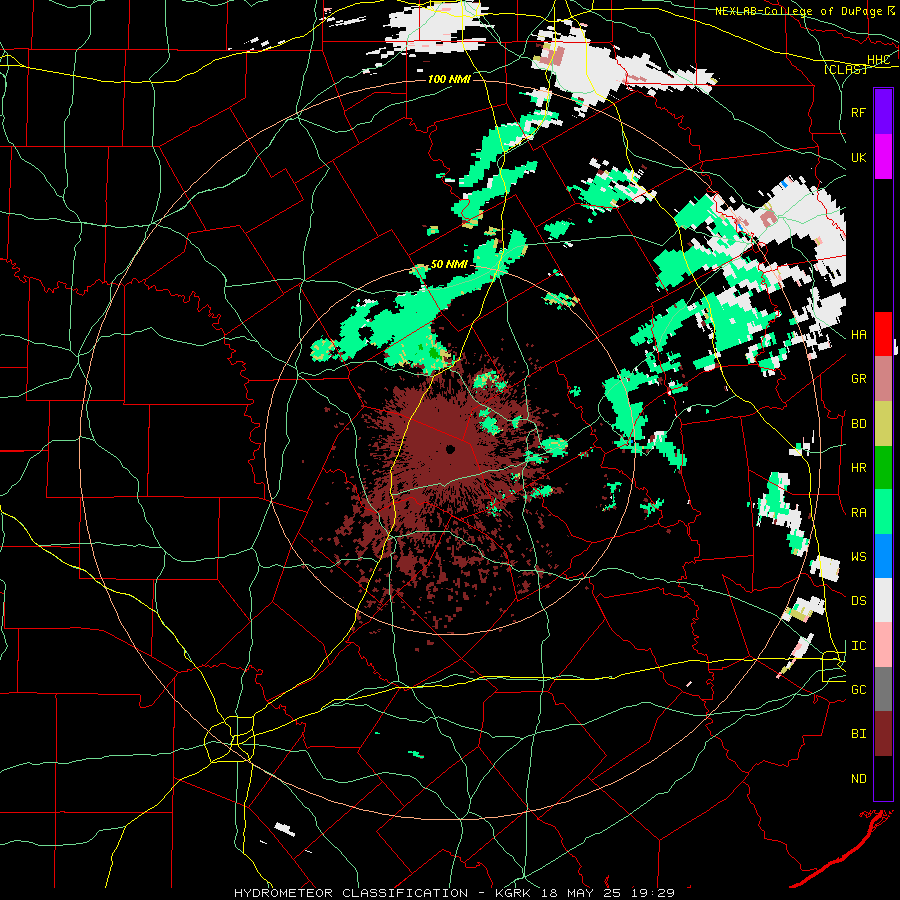This screenshot has width=900, height=900.
Task: Click the 100 NMI range ring label
Action: coord(449,79)
